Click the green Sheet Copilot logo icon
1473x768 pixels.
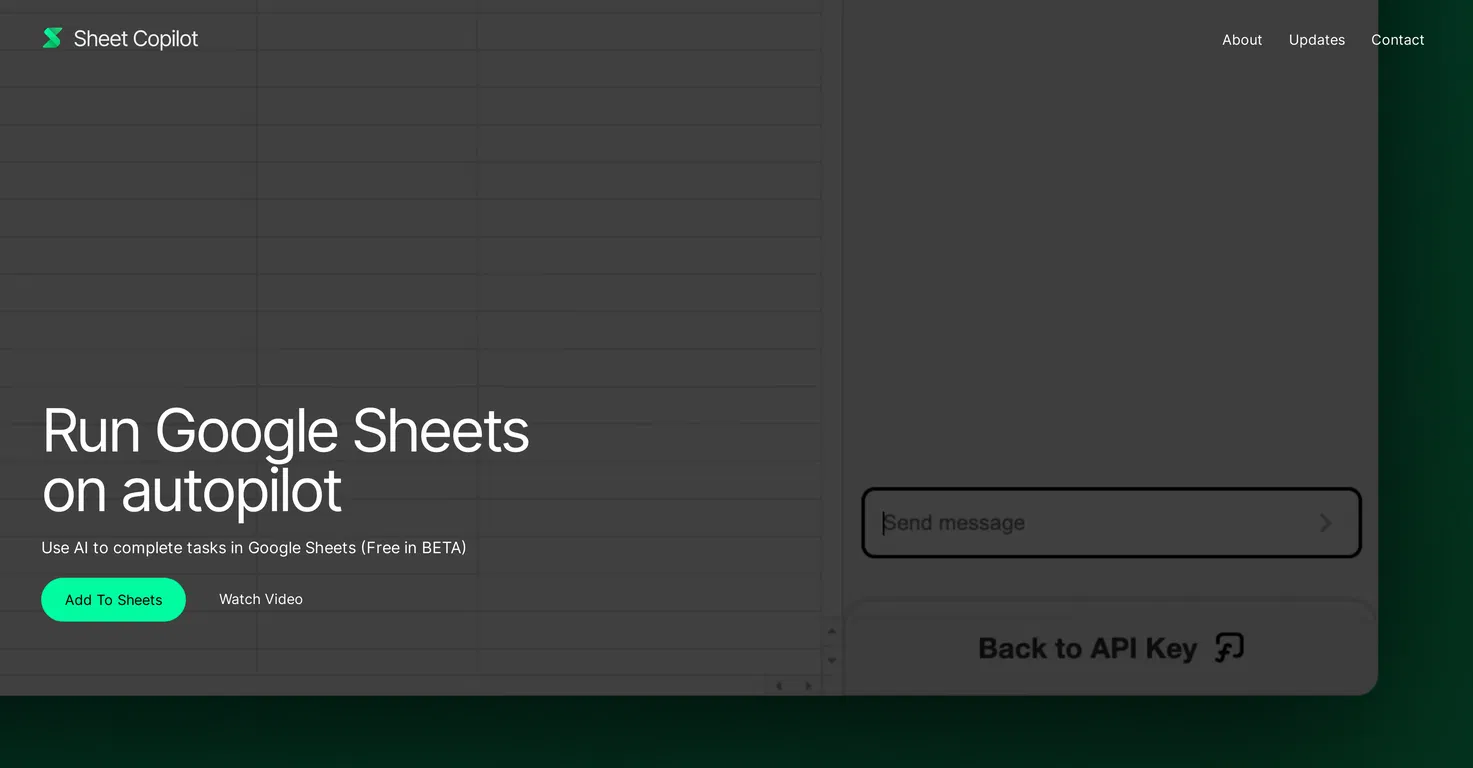click(x=52, y=38)
